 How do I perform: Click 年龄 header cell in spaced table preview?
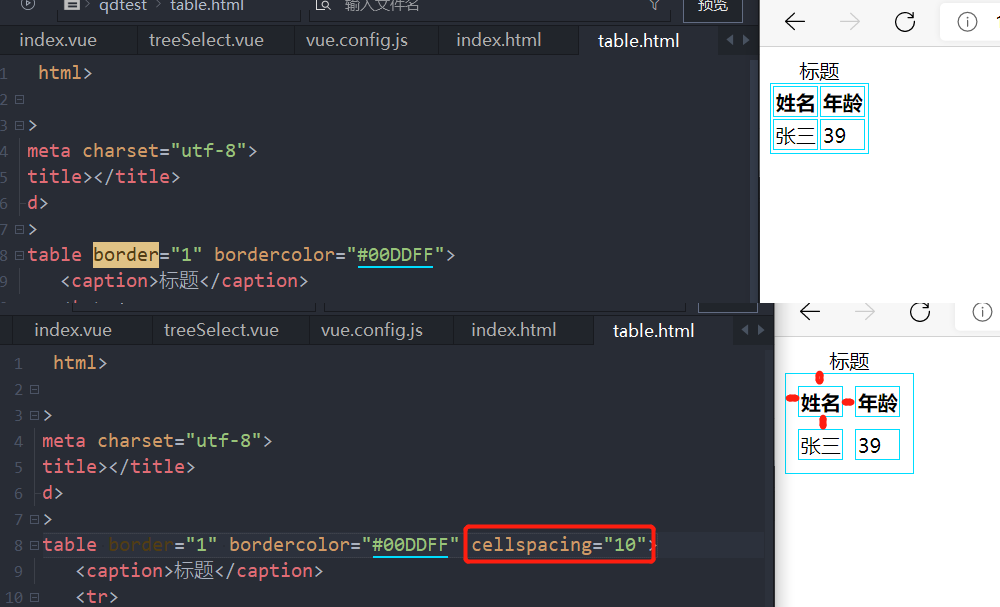pyautogui.click(x=878, y=402)
